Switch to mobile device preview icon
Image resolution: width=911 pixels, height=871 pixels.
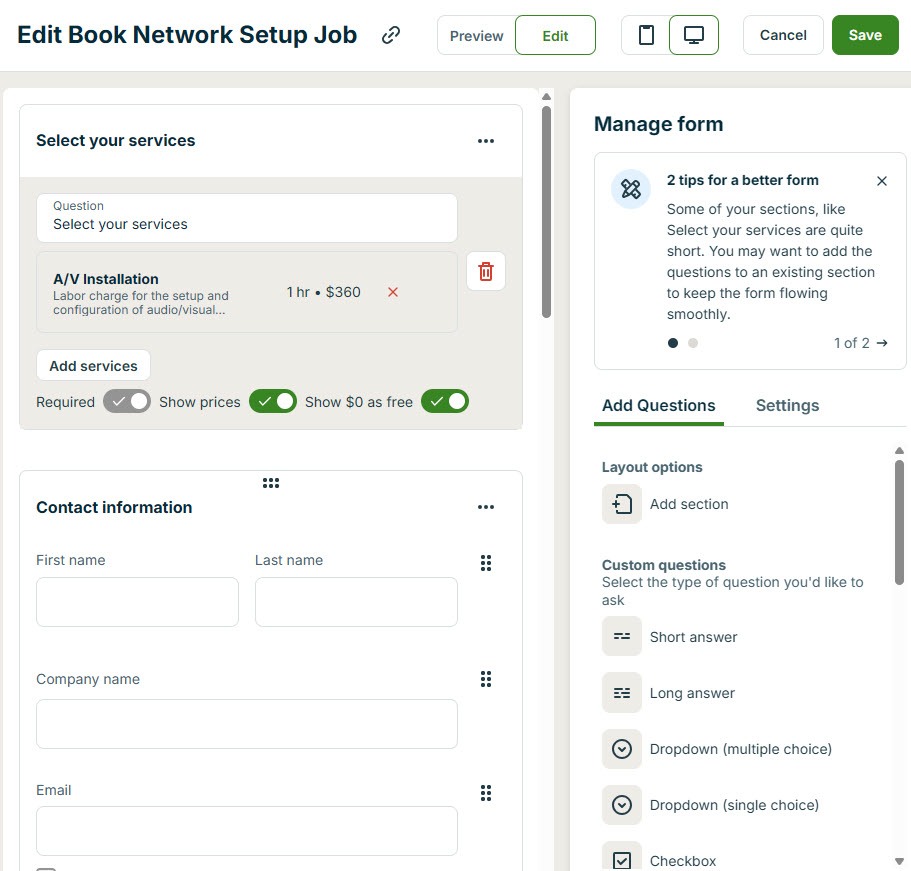(x=645, y=35)
